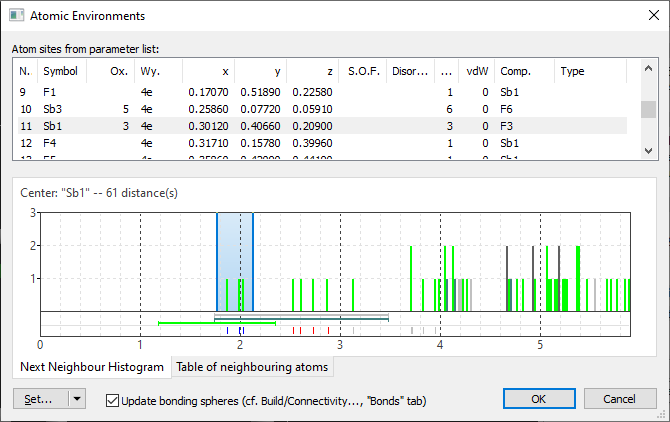Click the Atomic Environments title bar icon
Viewport: 670px width, 422px height.
(15, 16)
